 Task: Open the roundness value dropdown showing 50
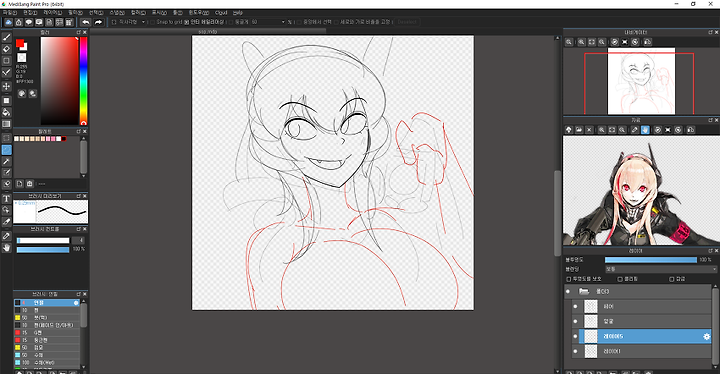[268, 22]
